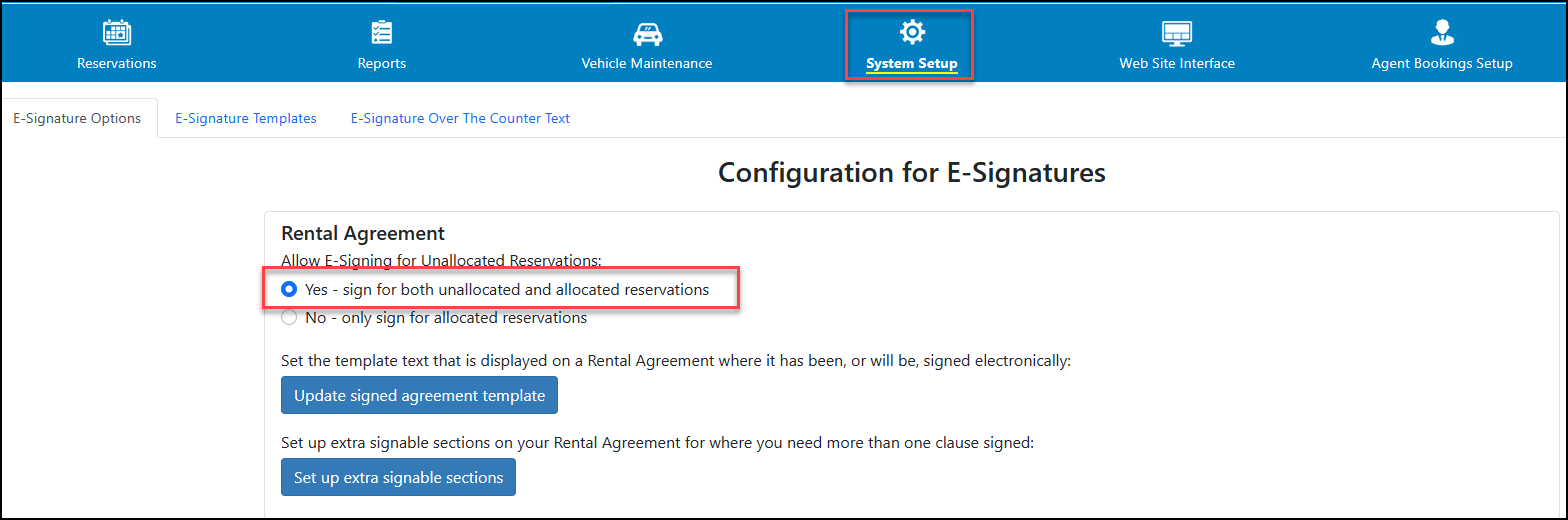Image resolution: width=1568 pixels, height=520 pixels.
Task: Navigate to Web Site Interface label
Action: pos(1177,63)
